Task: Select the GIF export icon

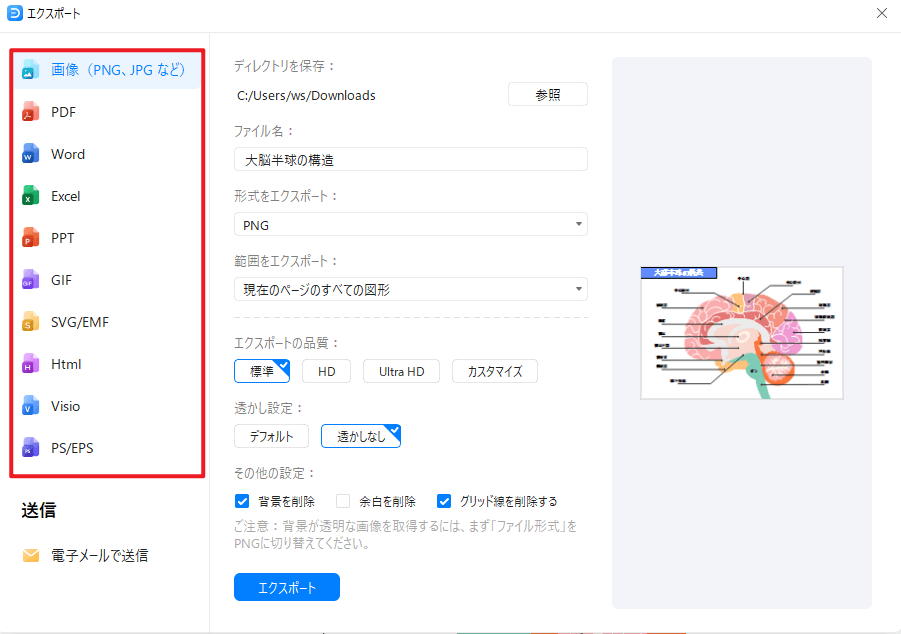Action: tap(29, 280)
